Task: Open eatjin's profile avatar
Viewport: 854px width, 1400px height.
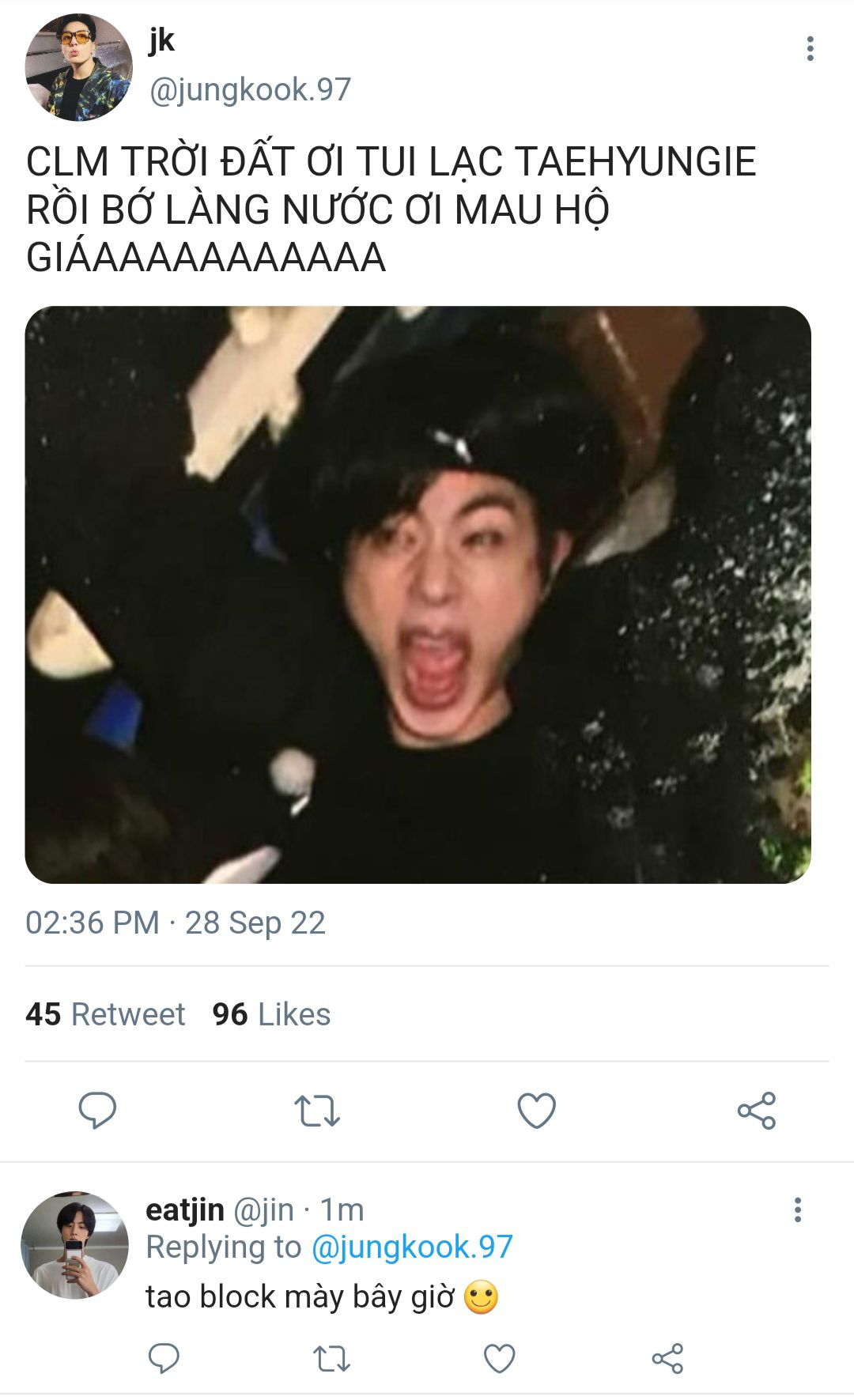Action: (74, 1245)
